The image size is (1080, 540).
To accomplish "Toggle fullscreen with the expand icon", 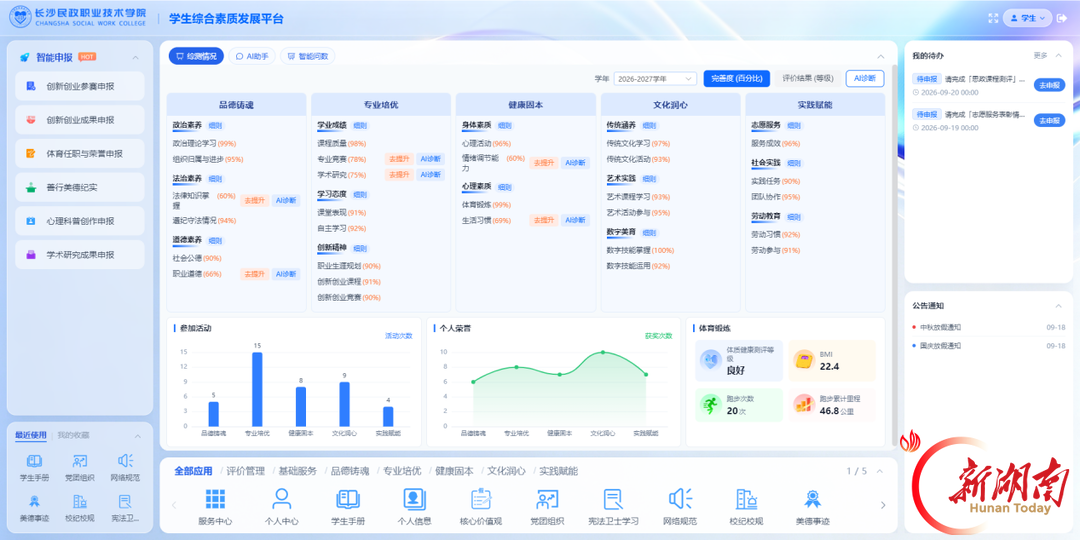I will click(x=993, y=19).
